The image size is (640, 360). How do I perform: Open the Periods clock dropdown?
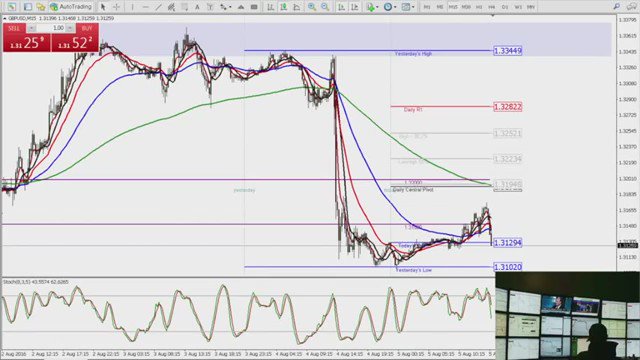(389, 7)
